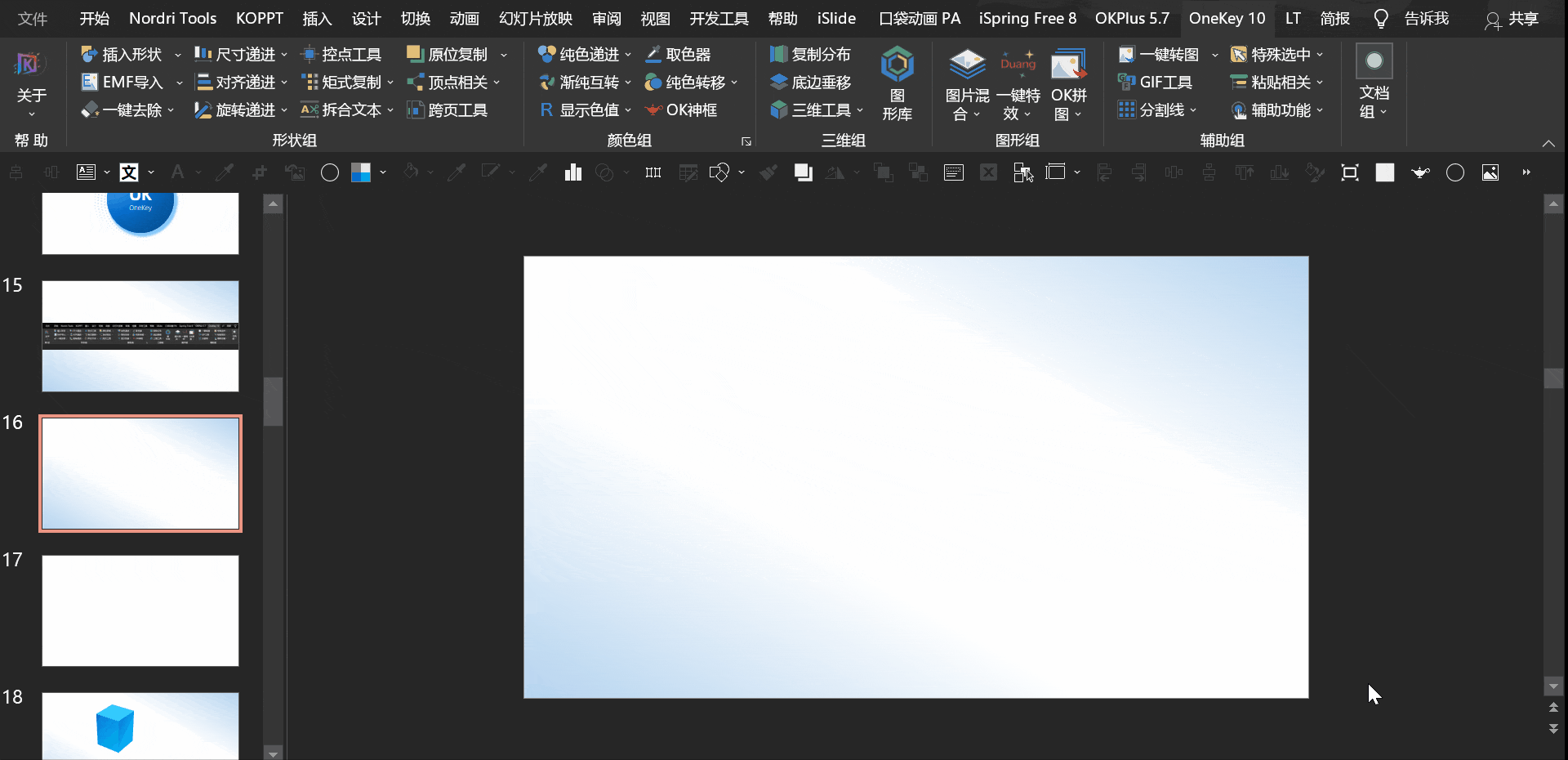Switch to the Nordri Tools tab

(x=173, y=19)
